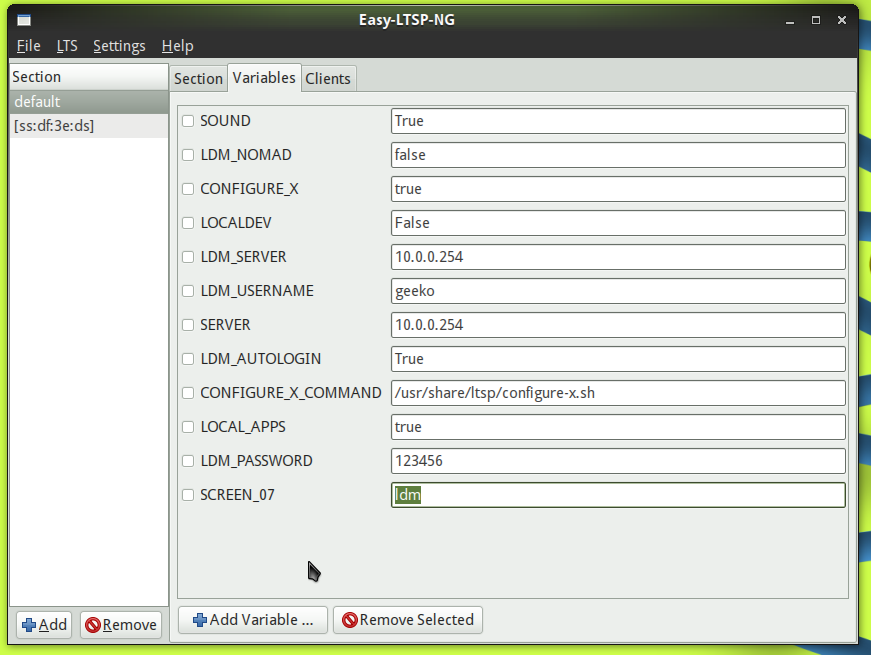The image size is (871, 655).
Task: Tick the LDM_AUTOLOGIN checkbox
Action: pos(188,359)
